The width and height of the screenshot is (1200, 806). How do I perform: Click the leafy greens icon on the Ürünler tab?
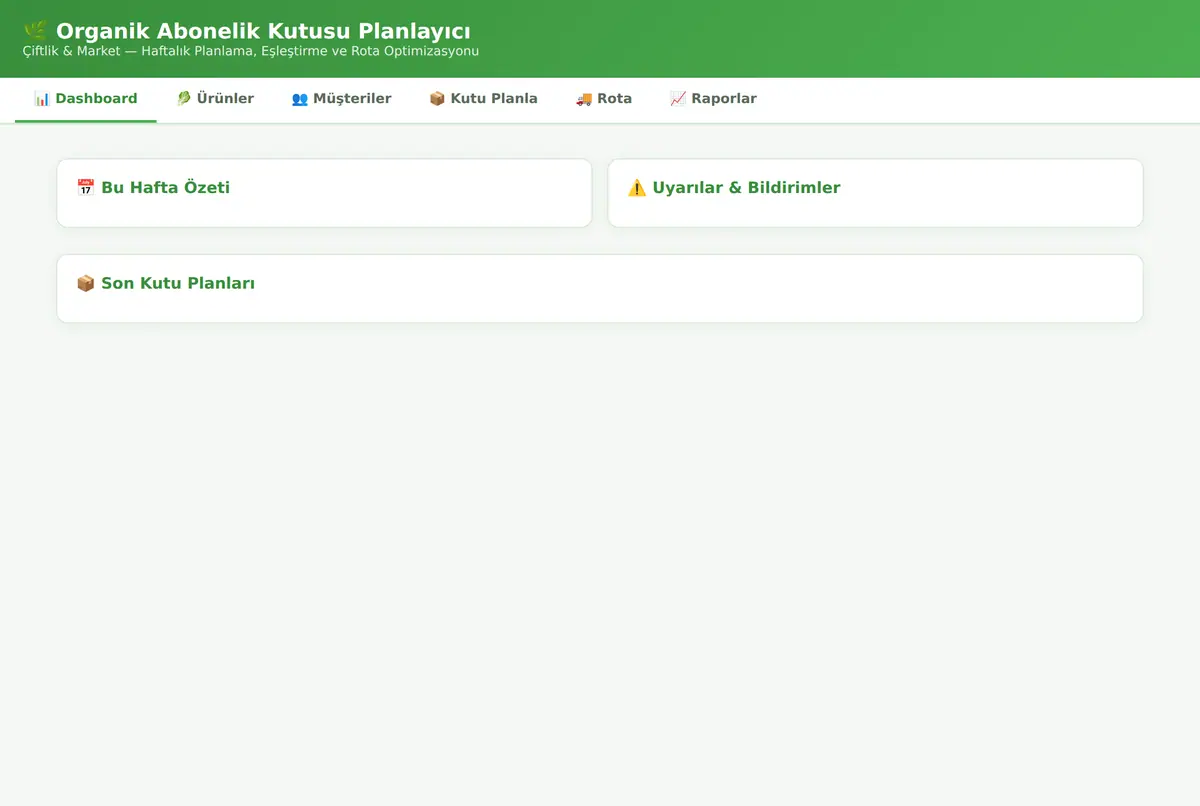click(184, 99)
